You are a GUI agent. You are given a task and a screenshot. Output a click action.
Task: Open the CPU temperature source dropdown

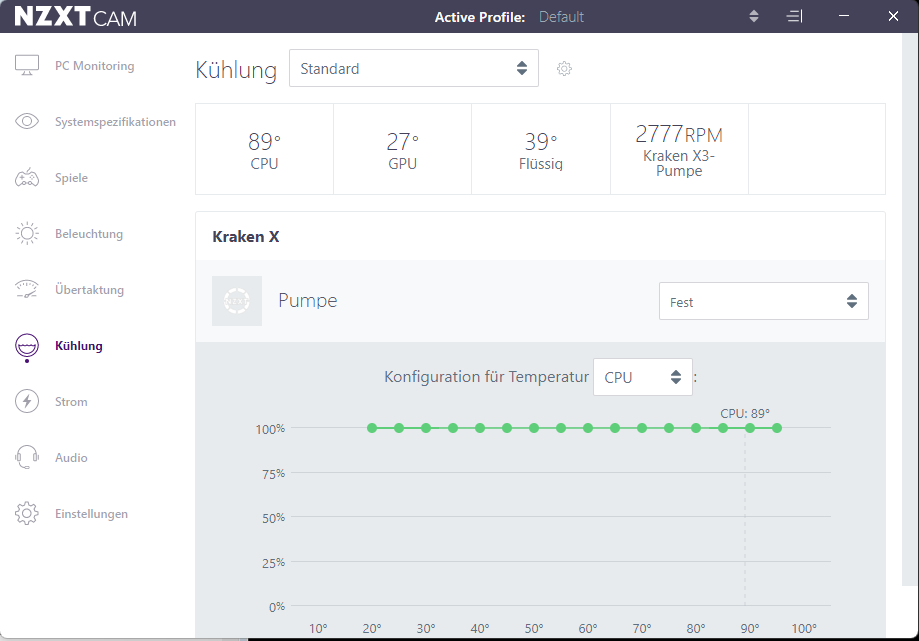[x=643, y=377]
